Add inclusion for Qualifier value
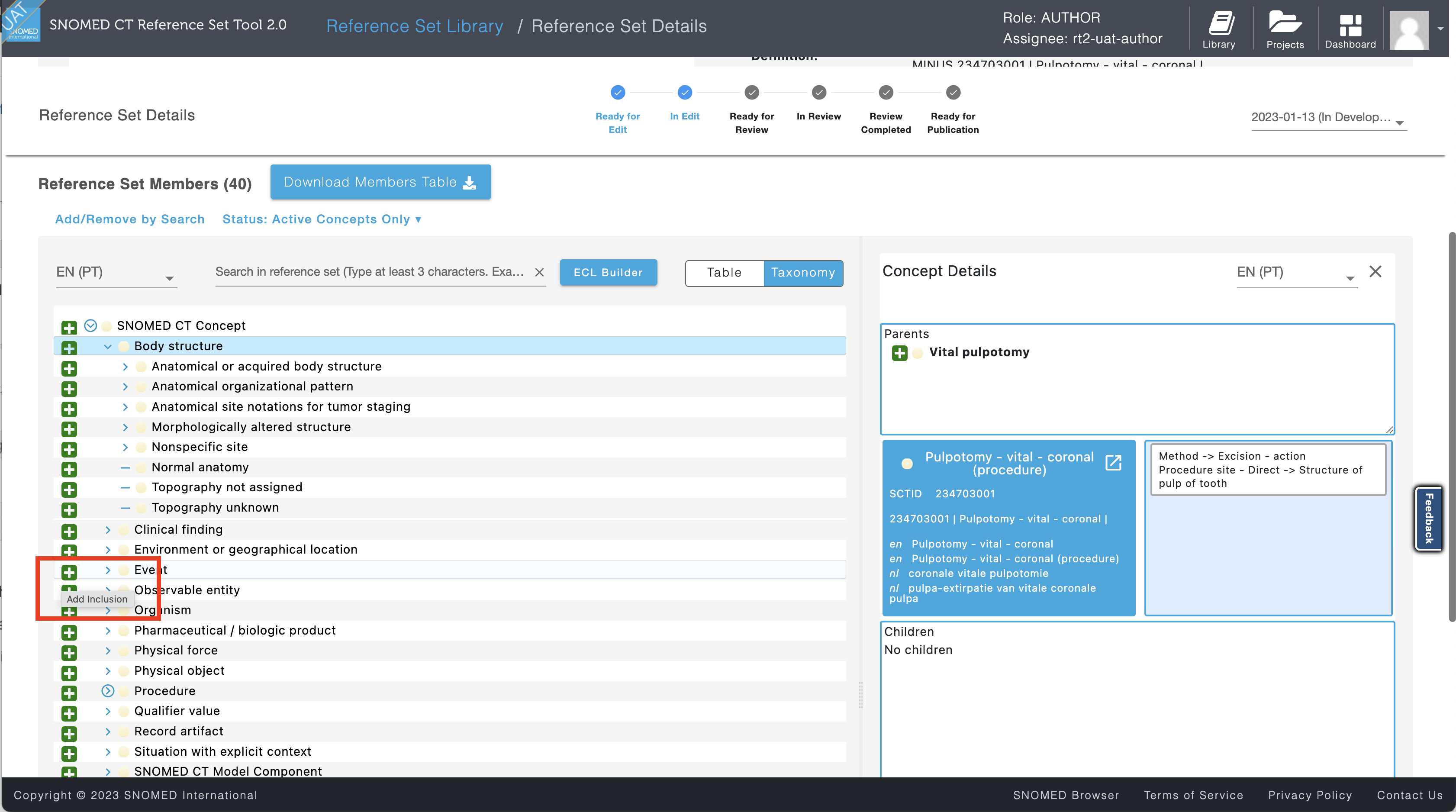1456x812 pixels. point(69,713)
